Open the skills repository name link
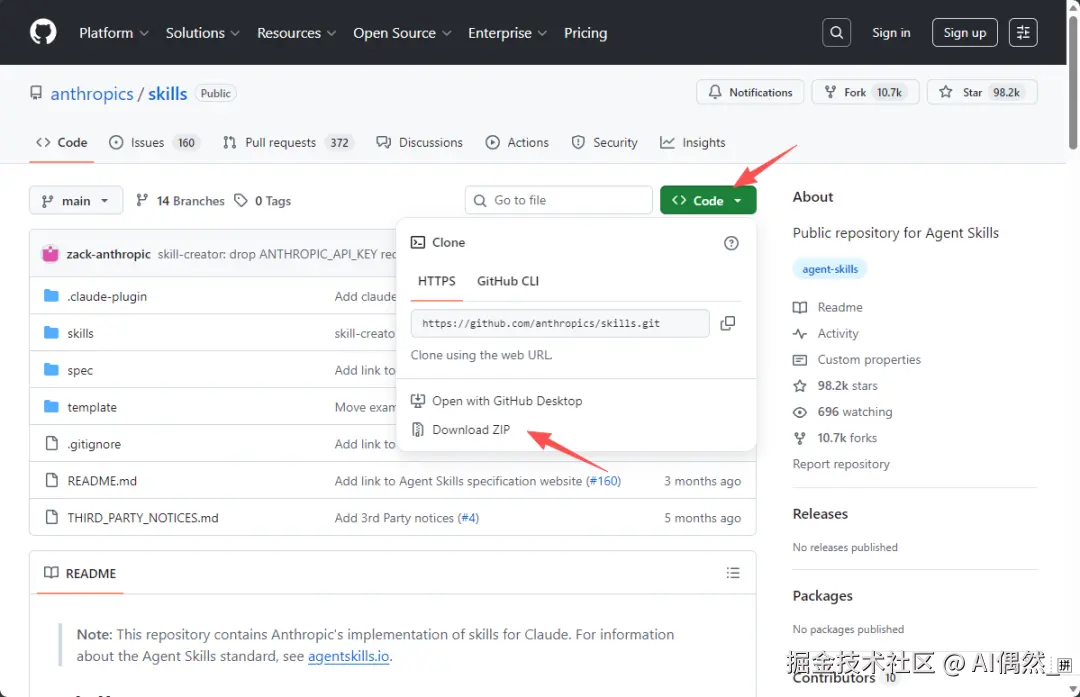 point(167,94)
